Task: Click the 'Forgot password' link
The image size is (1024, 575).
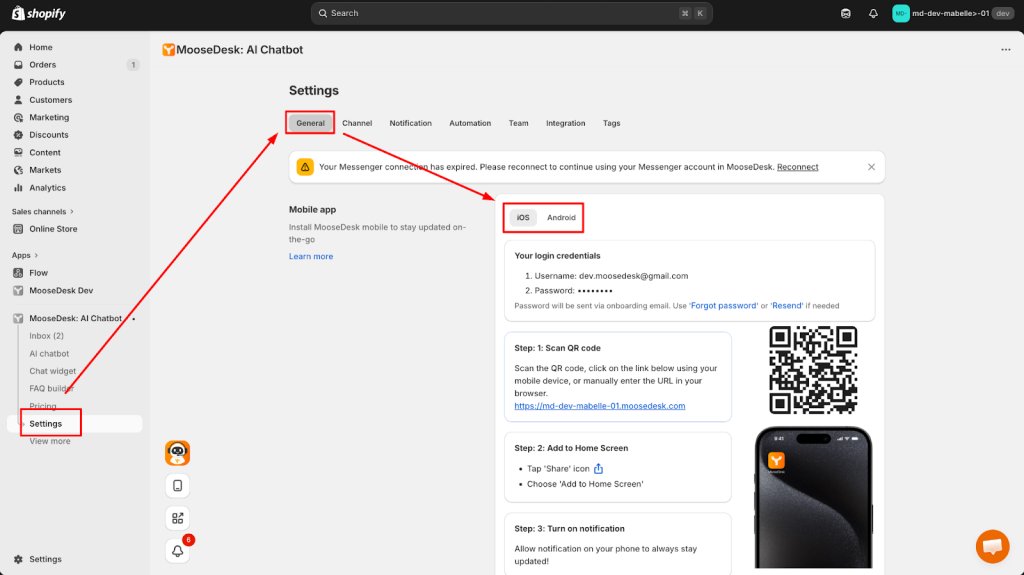Action: point(724,306)
